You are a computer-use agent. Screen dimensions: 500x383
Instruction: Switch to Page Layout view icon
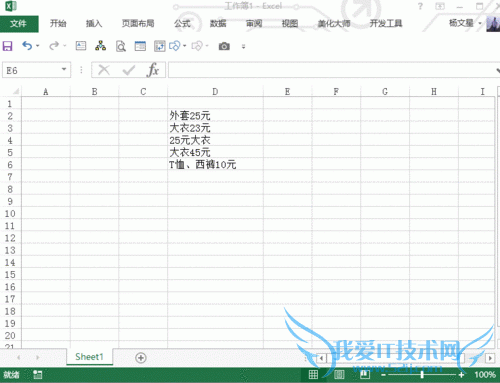pos(339,375)
